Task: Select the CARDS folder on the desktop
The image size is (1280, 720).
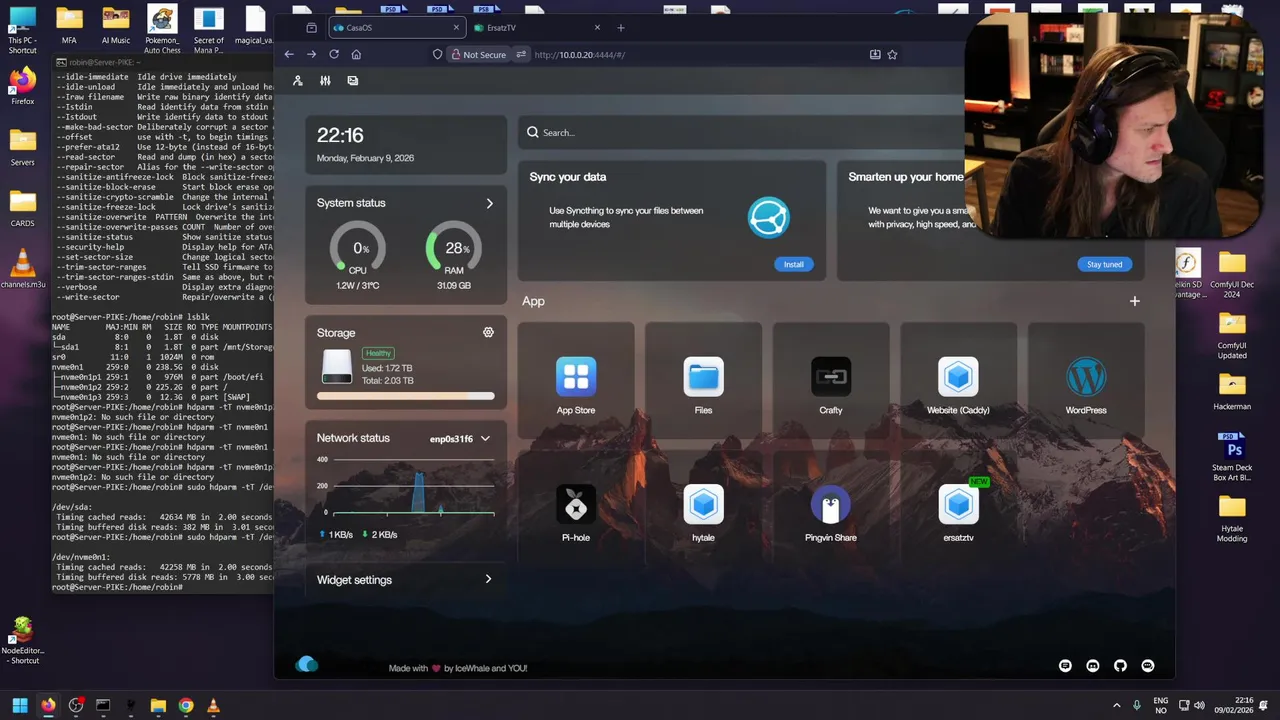Action: pos(22,208)
